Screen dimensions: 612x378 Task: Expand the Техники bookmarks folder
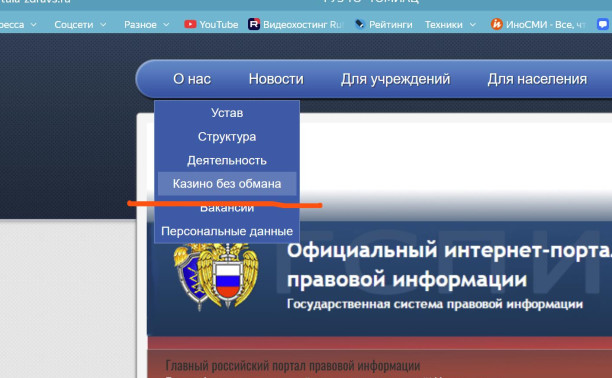450,25
